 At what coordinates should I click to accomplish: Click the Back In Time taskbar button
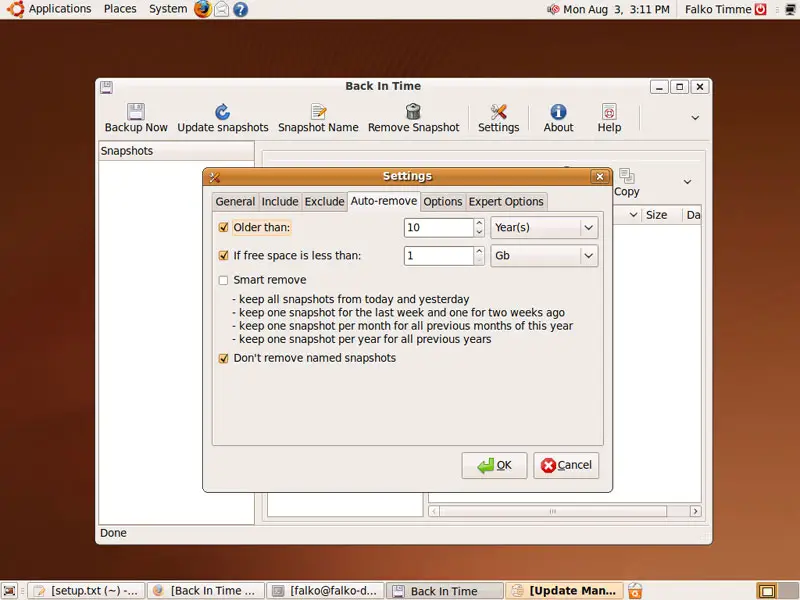coord(445,591)
